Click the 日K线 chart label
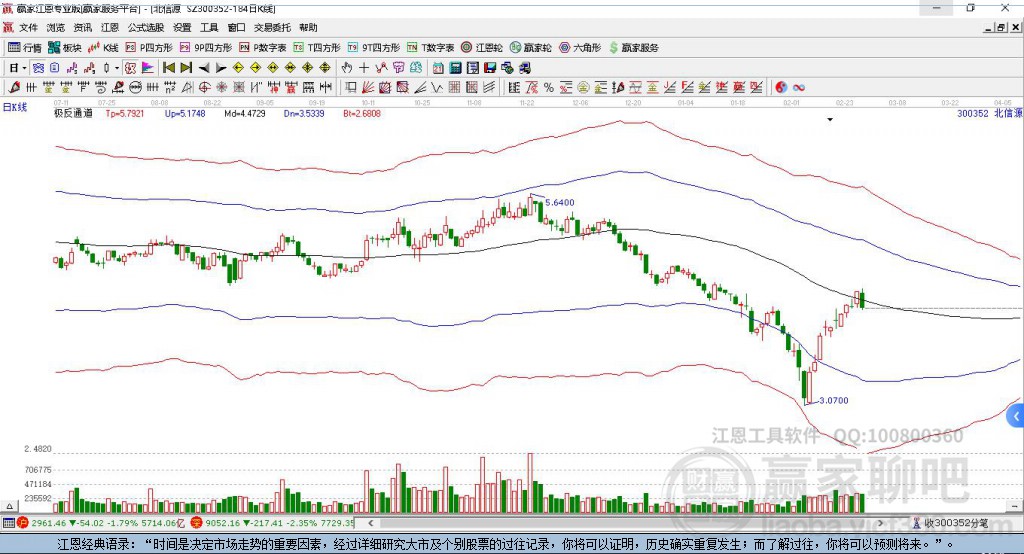Screen dimensions: 1024x554 (x=15, y=107)
